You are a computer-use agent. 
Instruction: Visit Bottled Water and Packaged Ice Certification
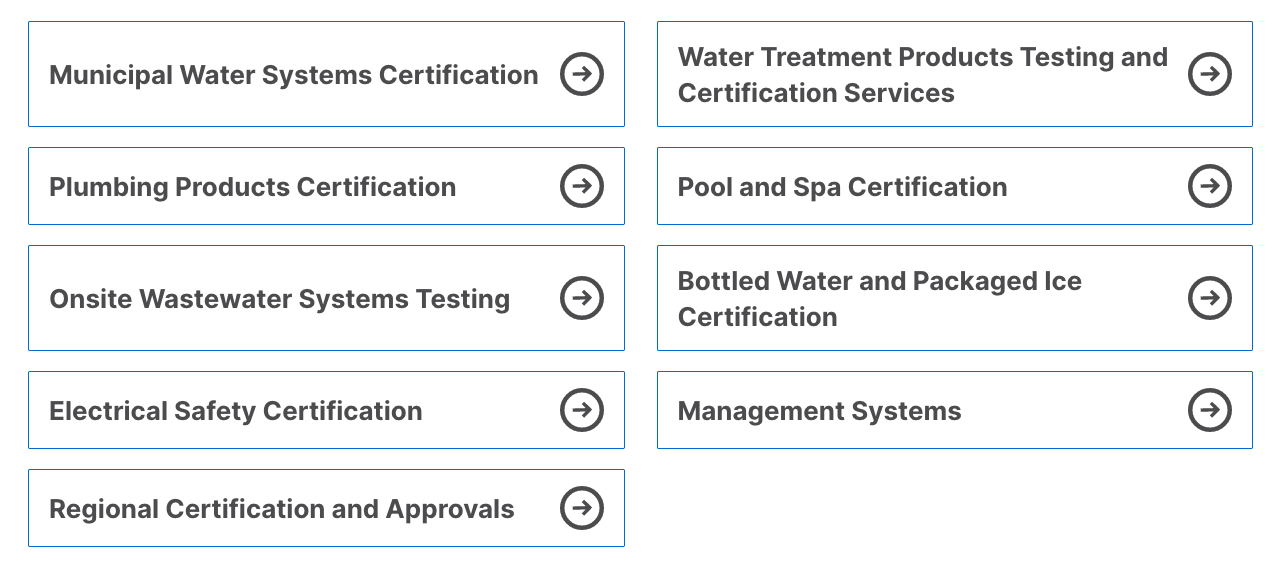[x=879, y=299]
